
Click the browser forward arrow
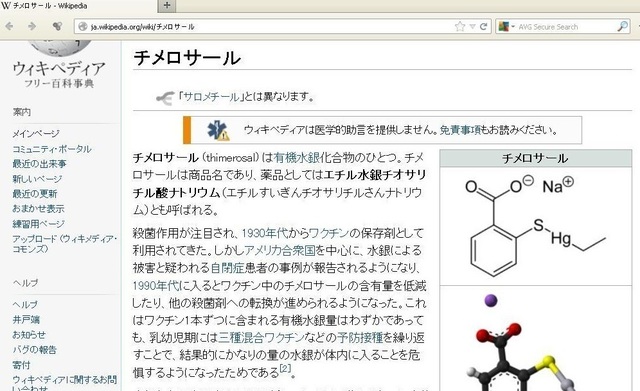click(32, 27)
